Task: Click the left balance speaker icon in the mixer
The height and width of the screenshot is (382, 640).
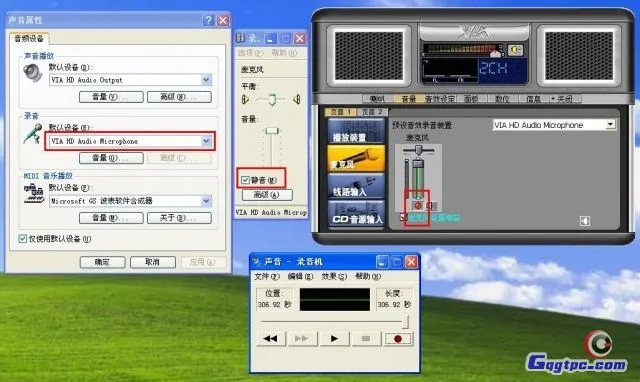Action: click(245, 99)
